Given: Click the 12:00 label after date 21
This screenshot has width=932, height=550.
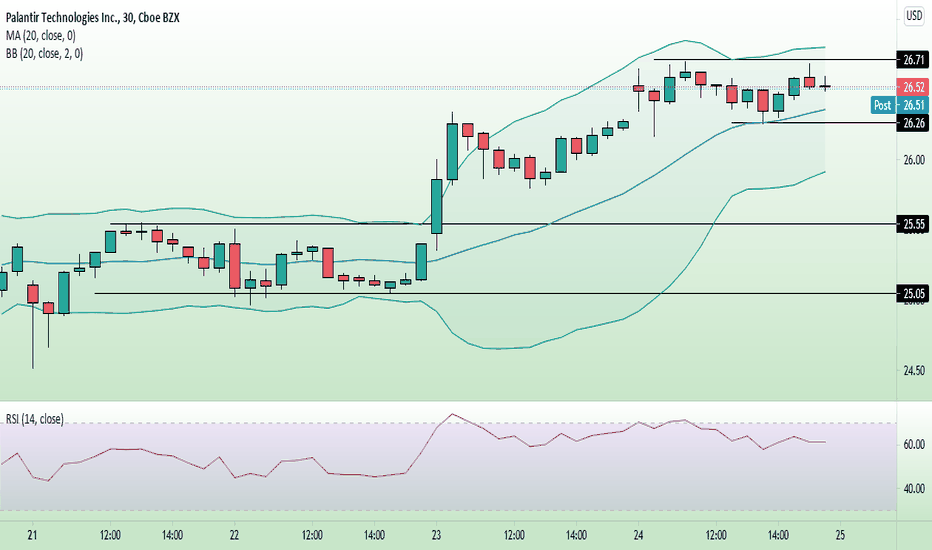Looking at the screenshot, I should [x=110, y=535].
